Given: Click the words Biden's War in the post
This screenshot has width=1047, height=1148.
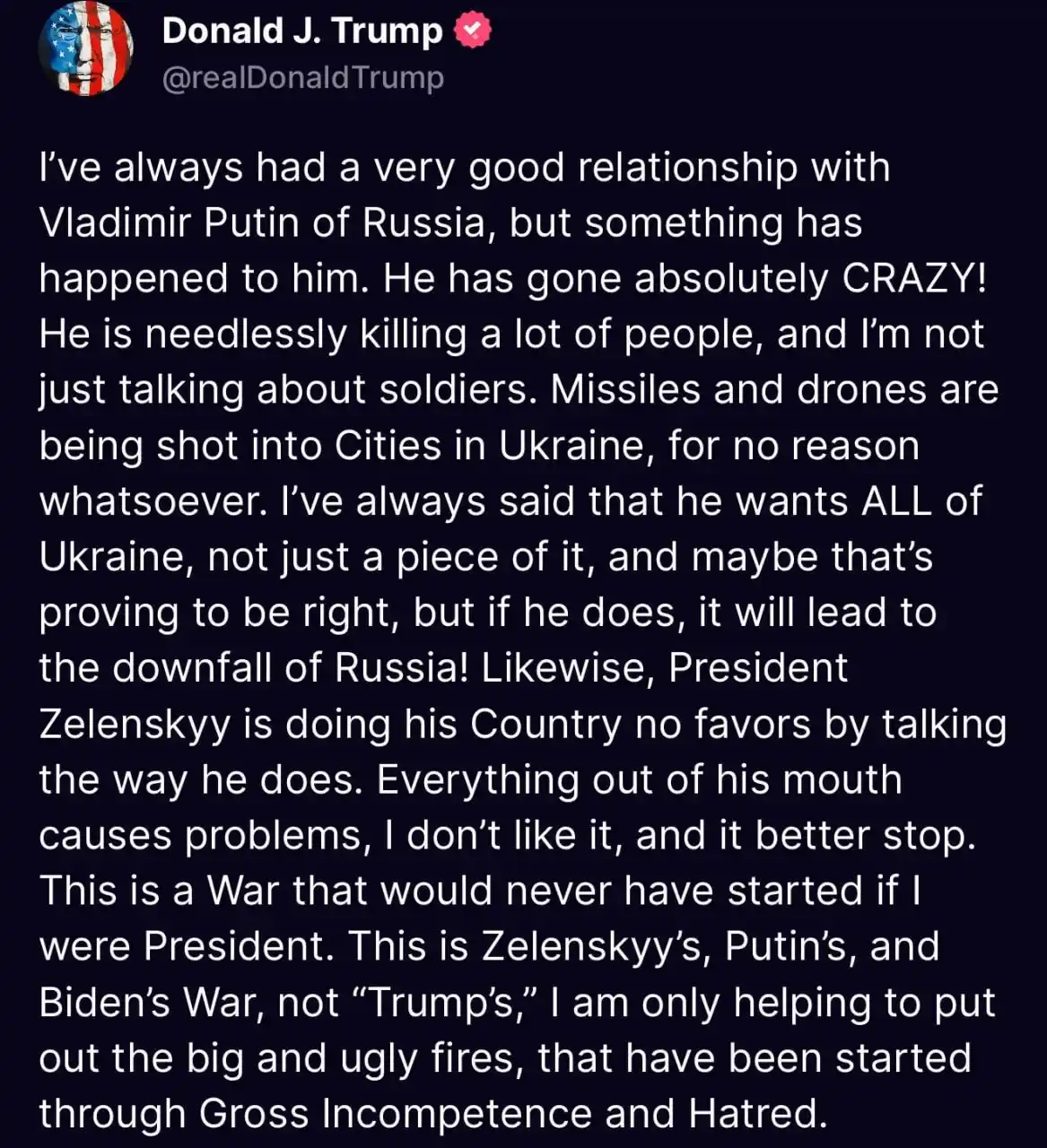Looking at the screenshot, I should [x=151, y=1002].
